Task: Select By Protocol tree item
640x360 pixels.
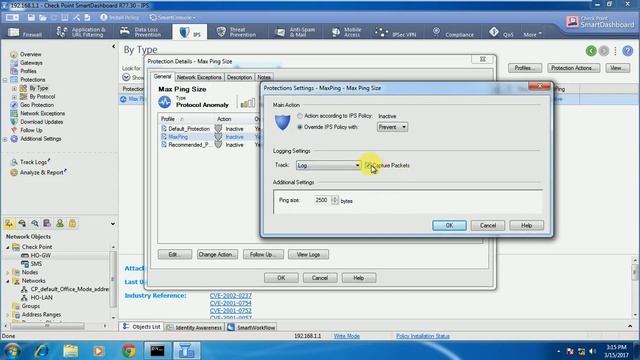Action: click(x=42, y=97)
